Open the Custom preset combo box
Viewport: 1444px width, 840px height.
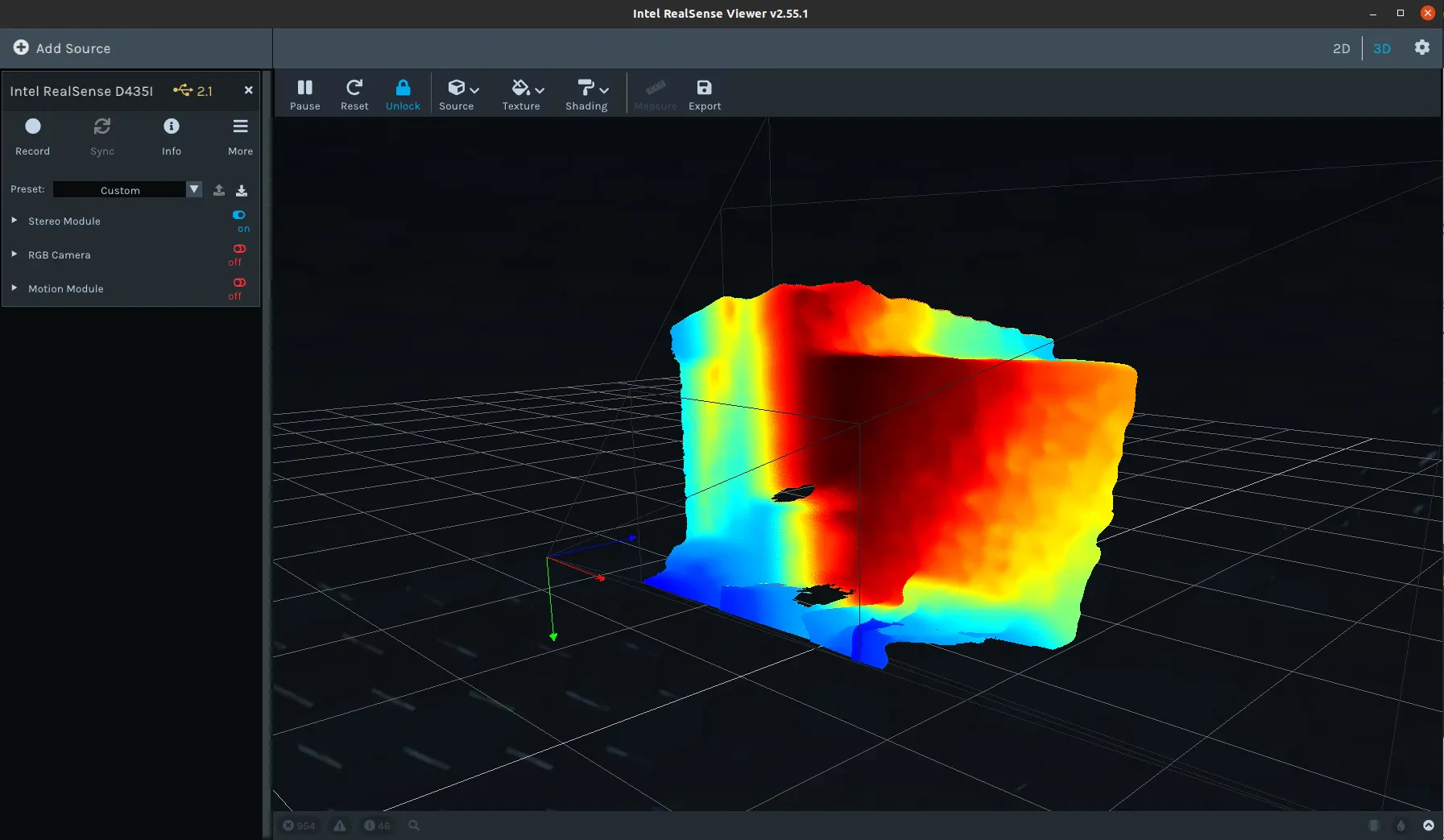(127, 189)
